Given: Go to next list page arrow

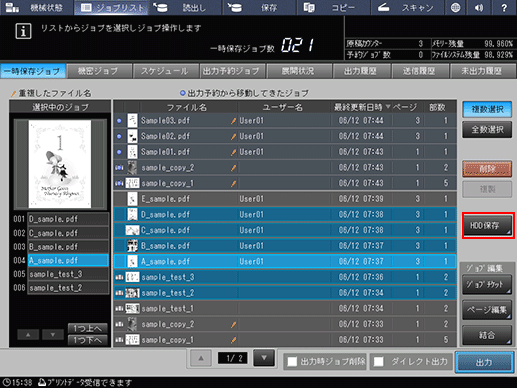Looking at the screenshot, I should [x=264, y=358].
